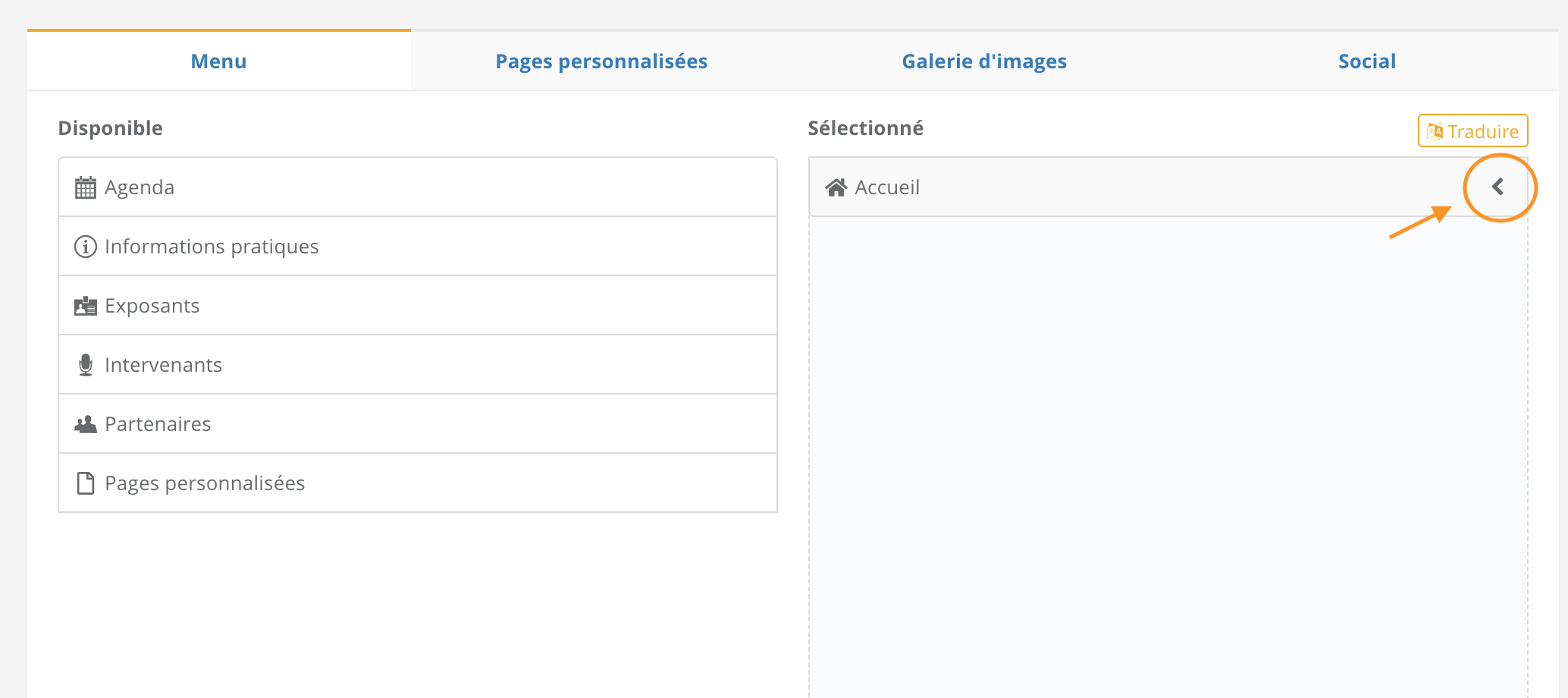Image resolution: width=1568 pixels, height=698 pixels.
Task: Click the Agenda calendar icon
Action: 86,187
